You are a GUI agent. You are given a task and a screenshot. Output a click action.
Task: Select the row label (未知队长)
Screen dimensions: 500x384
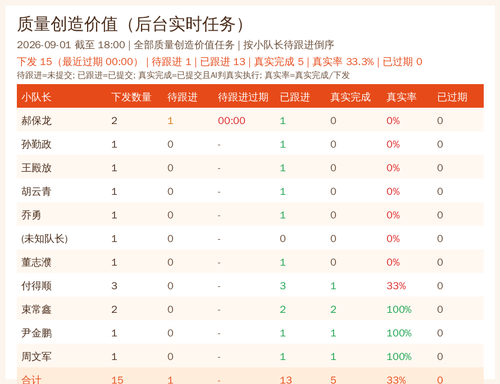[44, 239]
